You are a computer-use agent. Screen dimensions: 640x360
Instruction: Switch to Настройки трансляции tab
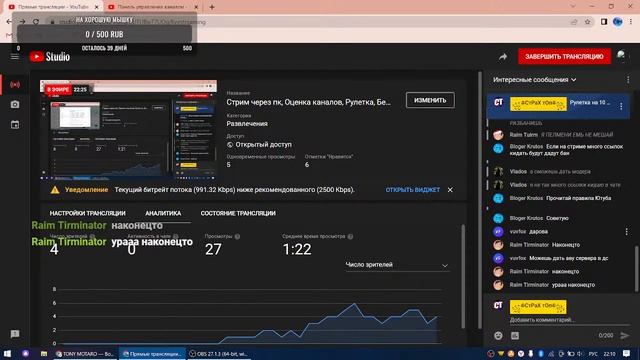87,213
